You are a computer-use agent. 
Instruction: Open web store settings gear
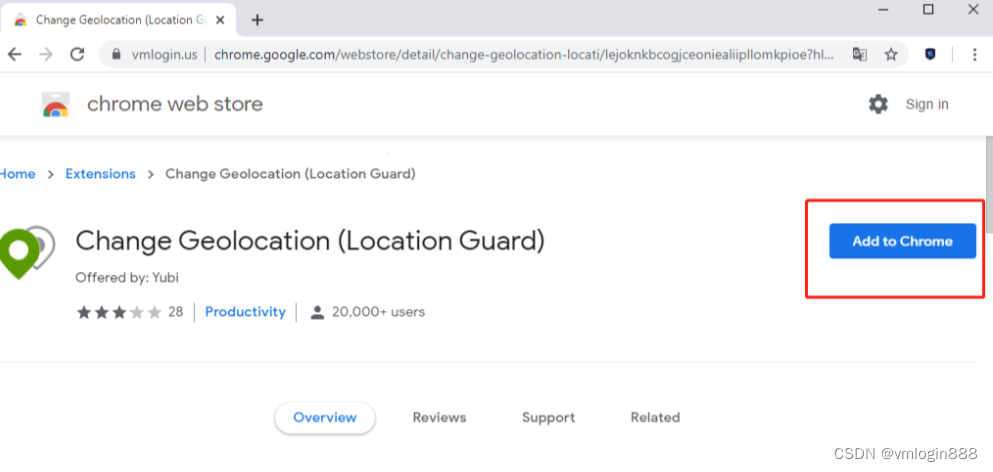[878, 104]
